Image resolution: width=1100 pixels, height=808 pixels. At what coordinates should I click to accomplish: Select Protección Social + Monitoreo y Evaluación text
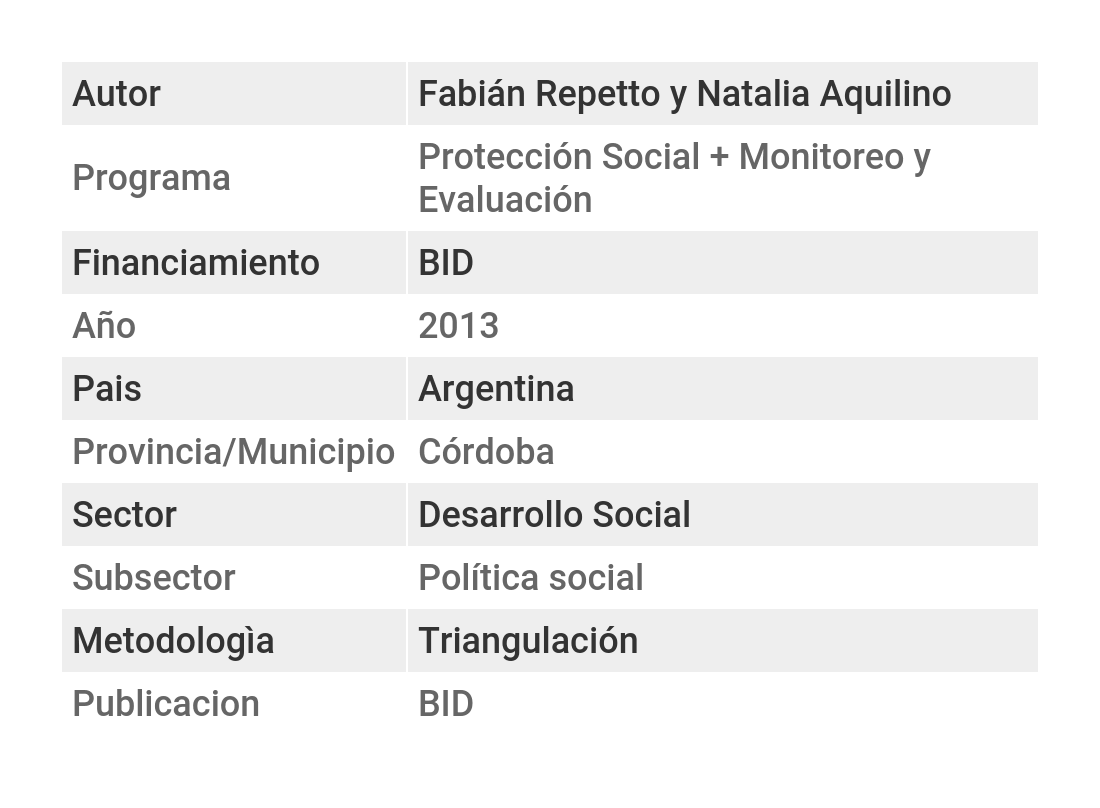point(673,178)
